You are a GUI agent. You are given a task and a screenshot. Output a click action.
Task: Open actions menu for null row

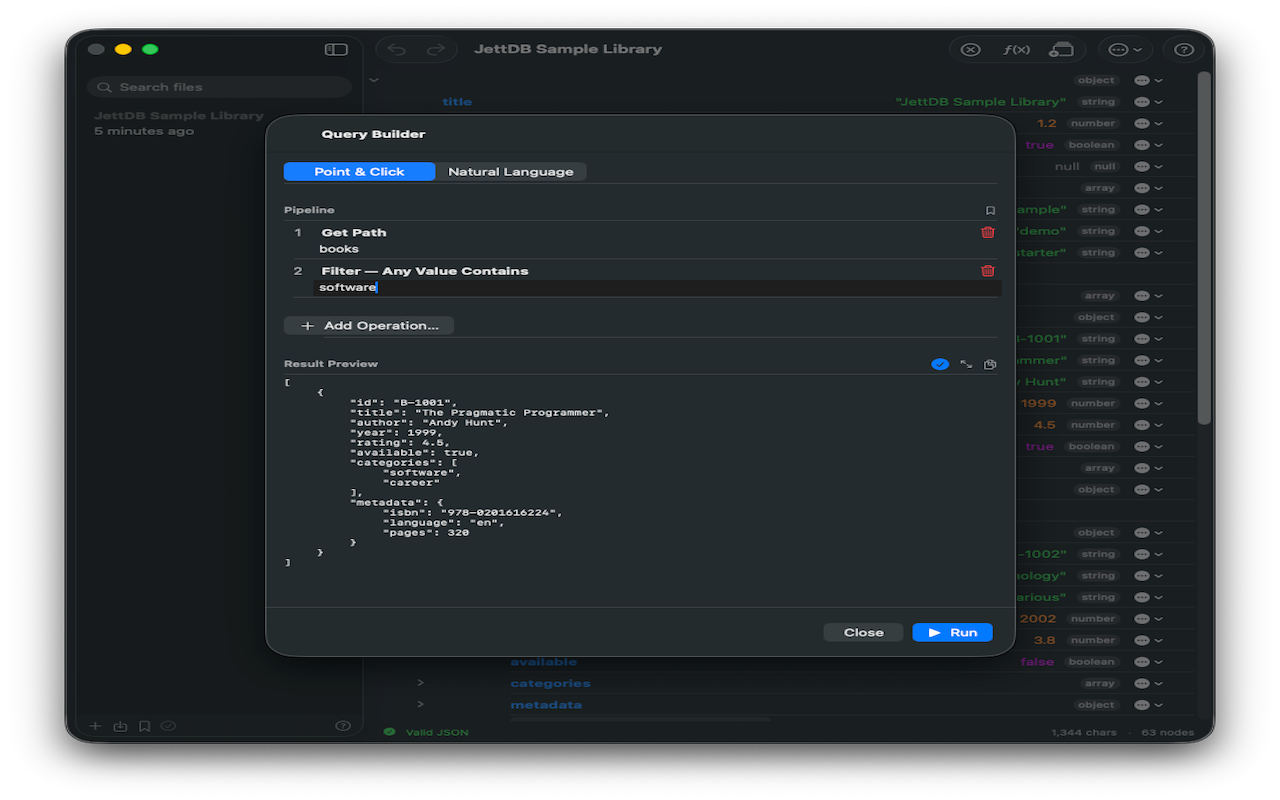click(x=1147, y=166)
